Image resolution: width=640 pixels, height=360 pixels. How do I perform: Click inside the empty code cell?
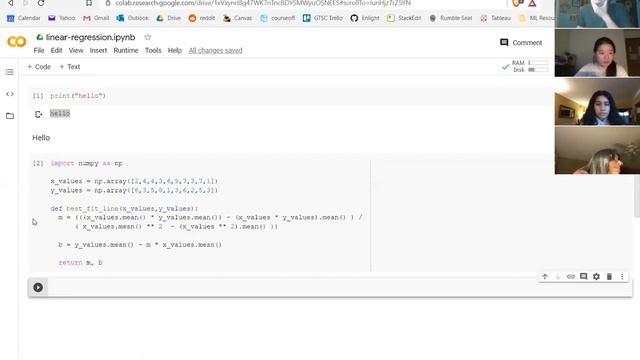click(339, 287)
